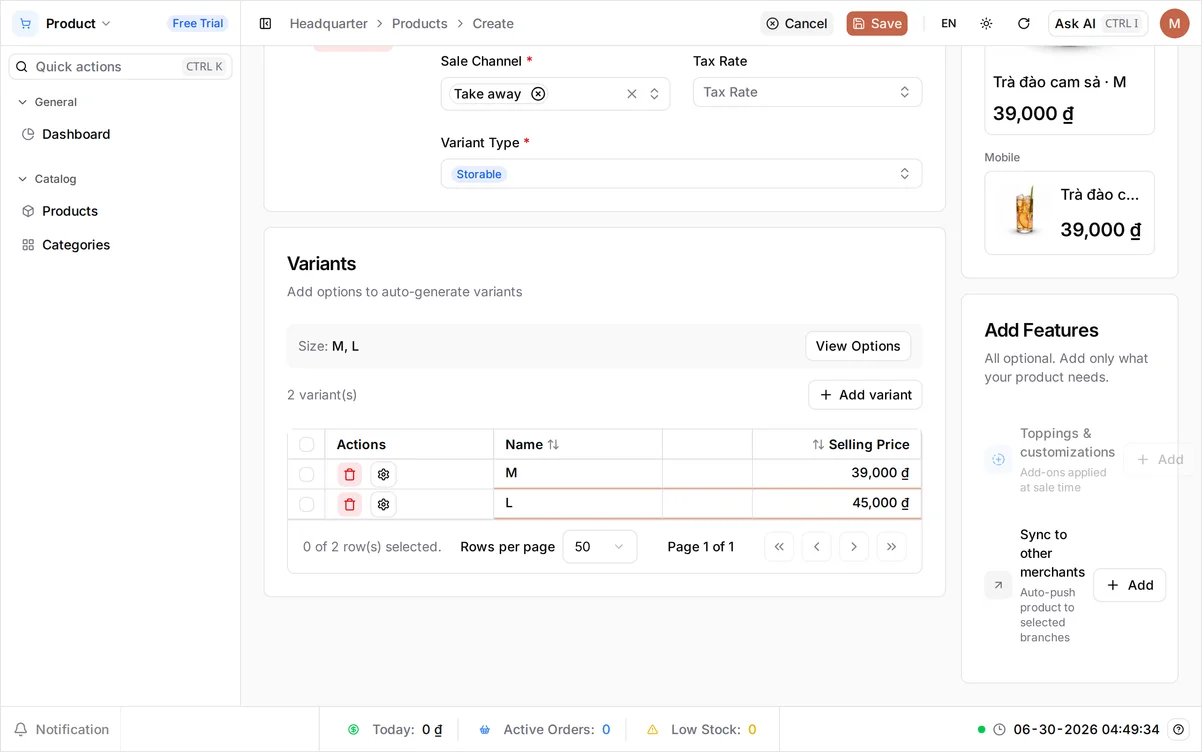Toggle the sidebar panel icon
The height and width of the screenshot is (752, 1202).
265,23
